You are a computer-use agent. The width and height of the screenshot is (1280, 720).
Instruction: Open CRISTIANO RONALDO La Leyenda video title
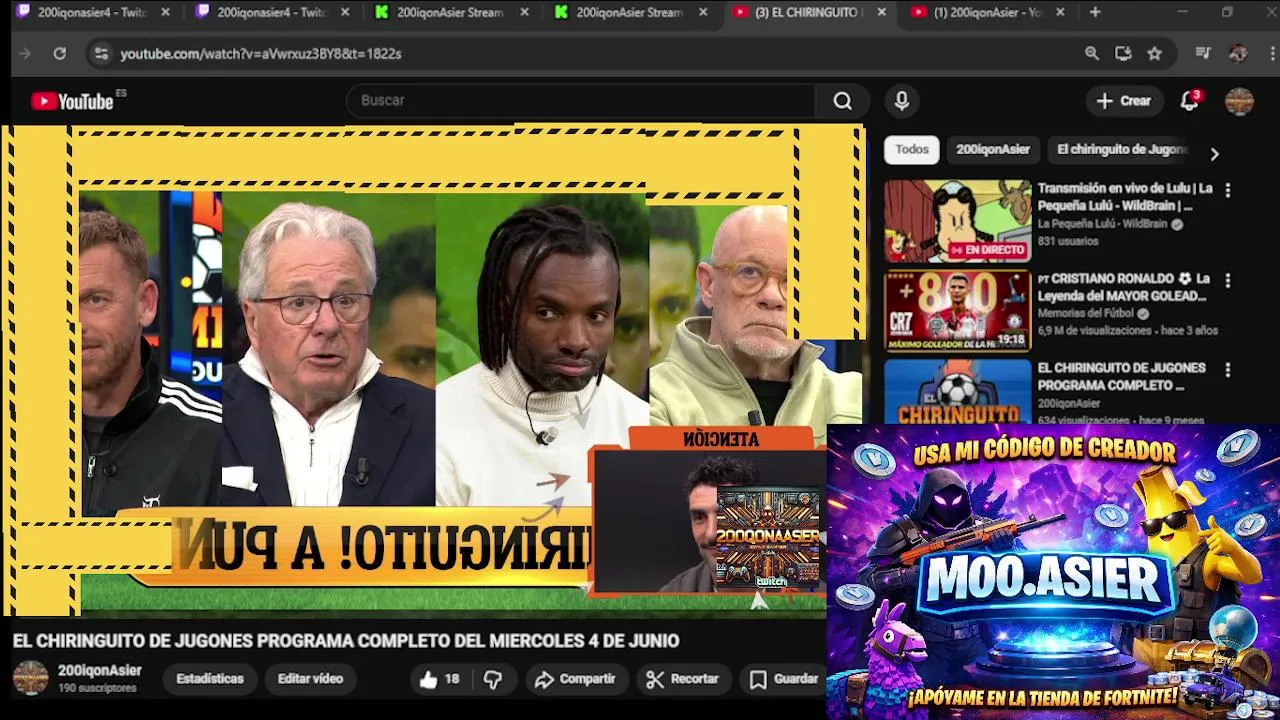click(x=1125, y=287)
